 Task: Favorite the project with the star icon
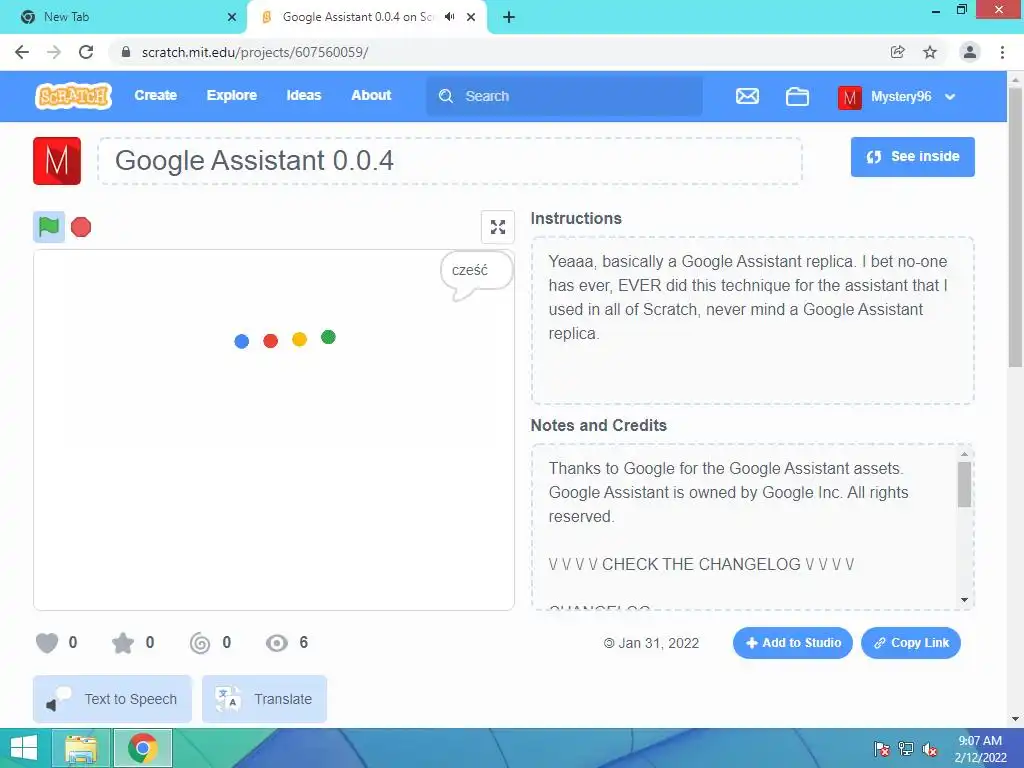pyautogui.click(x=123, y=643)
